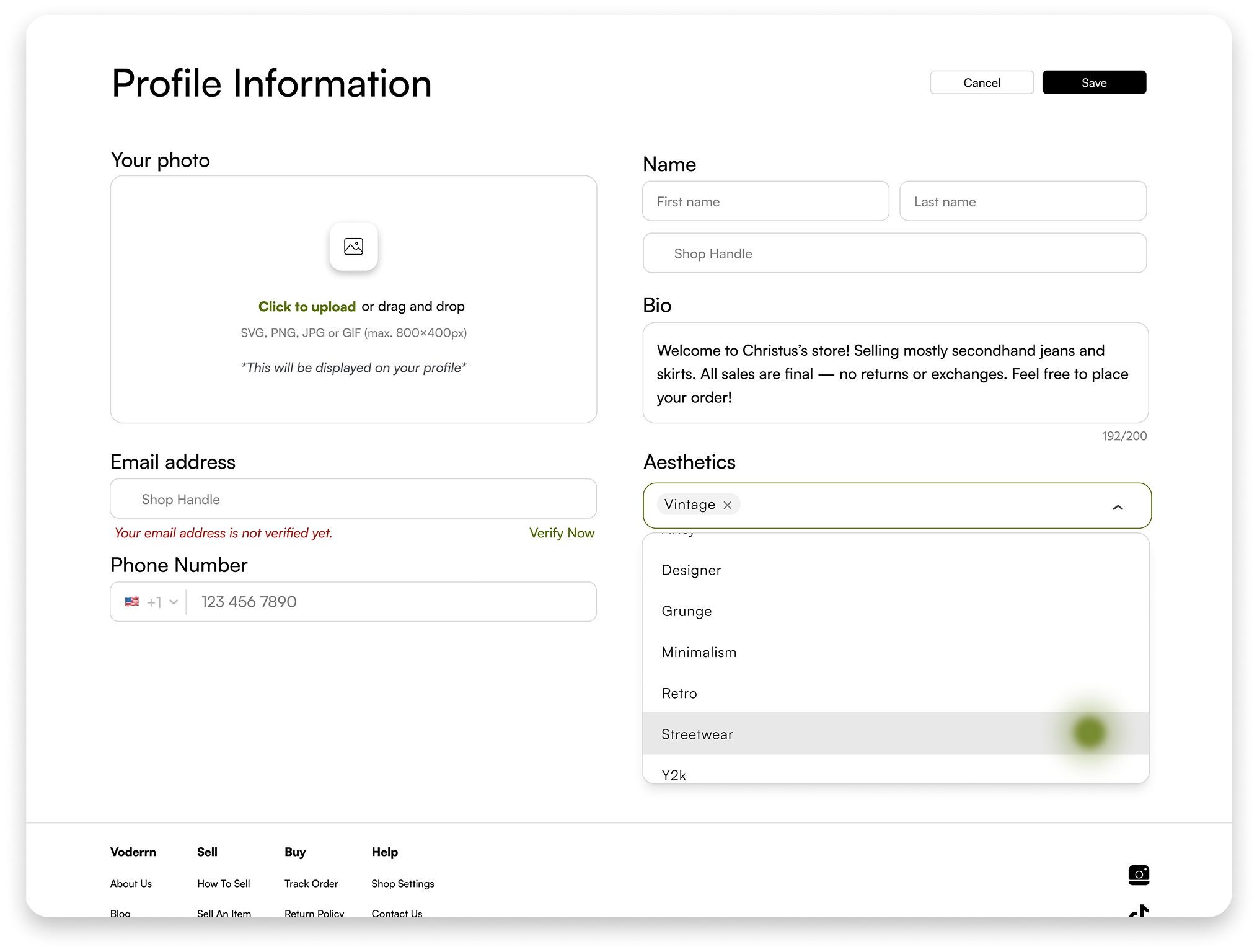Click the 'Click to upload' link
Screen dimensions: 1257x952
[x=307, y=307]
